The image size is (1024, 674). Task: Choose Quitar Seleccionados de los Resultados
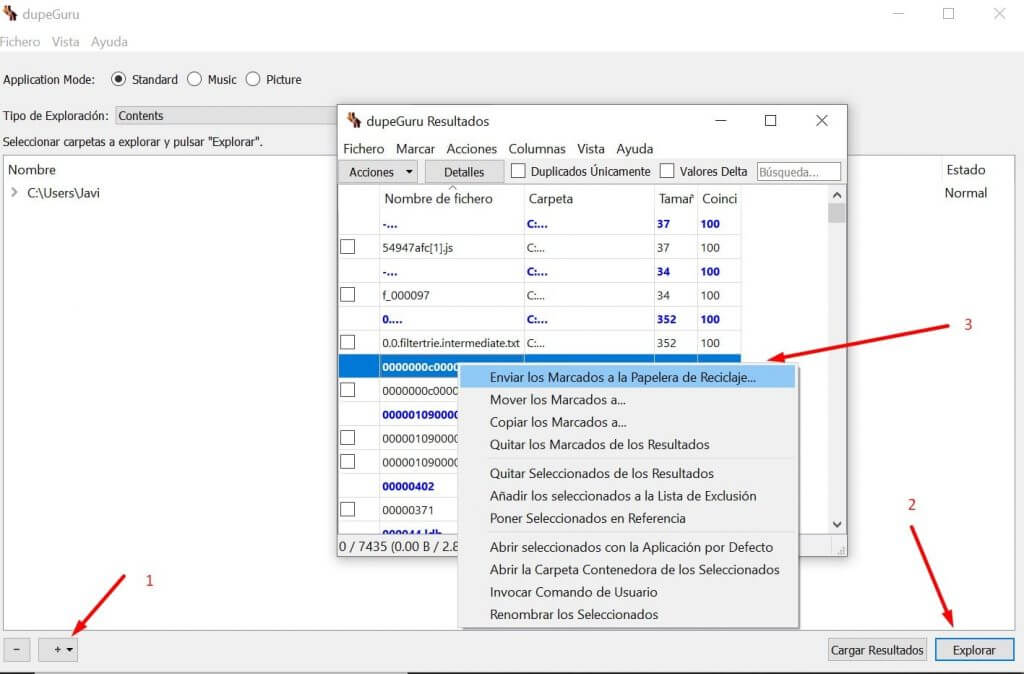[x=628, y=473]
